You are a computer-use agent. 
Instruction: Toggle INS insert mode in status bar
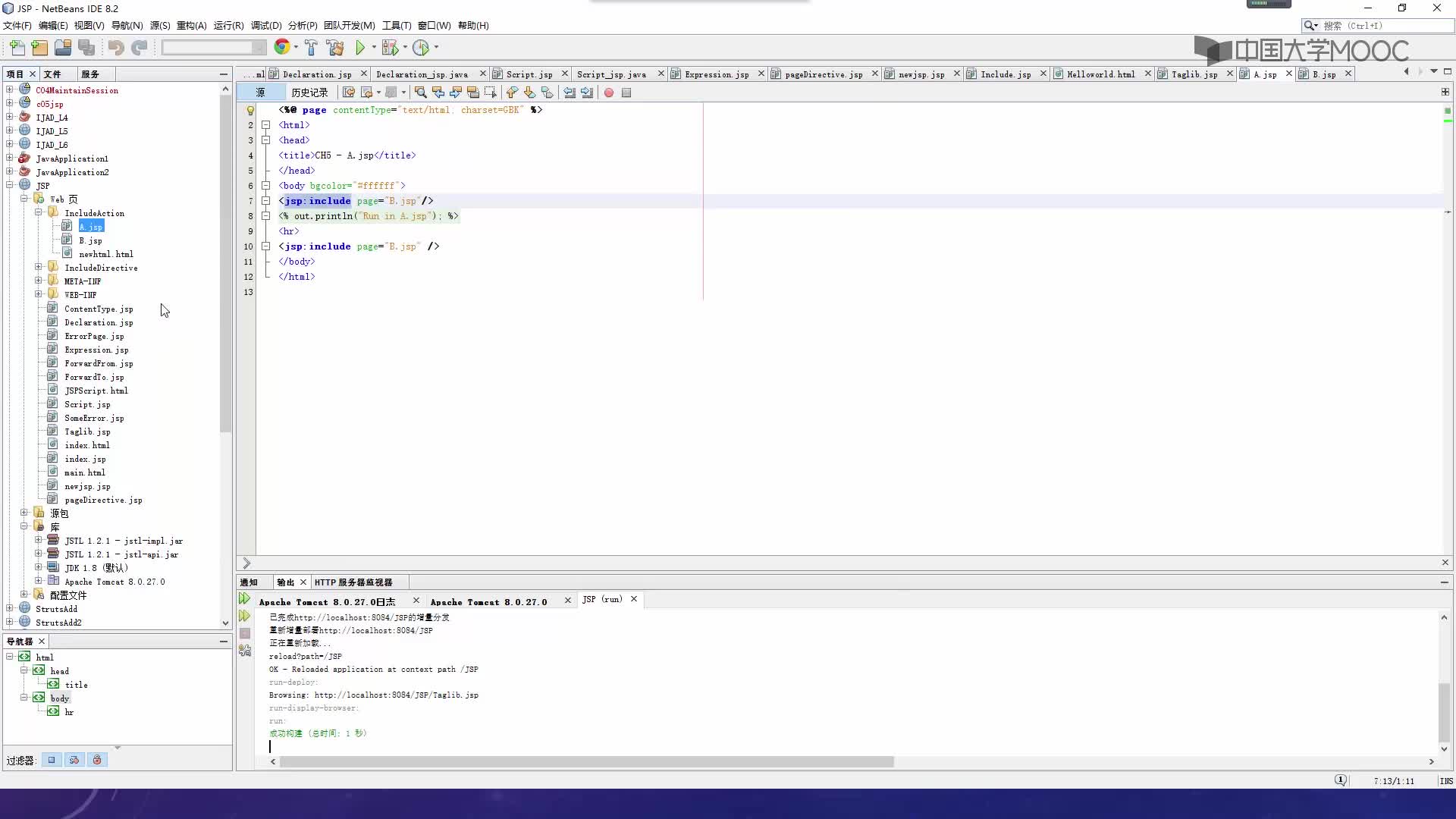click(1446, 781)
